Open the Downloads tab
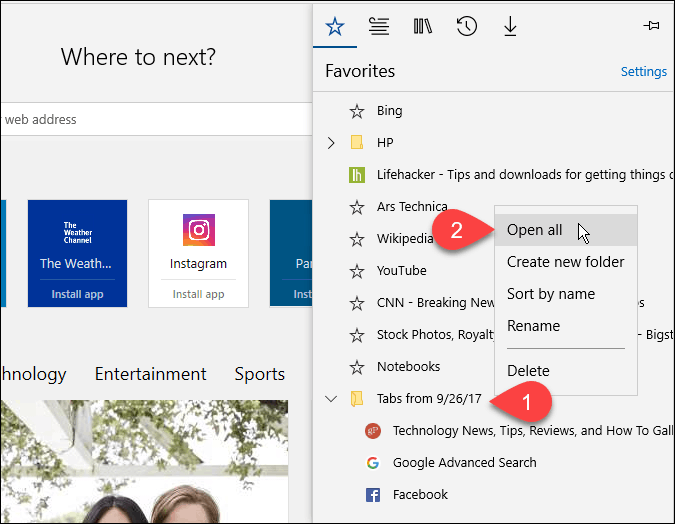The width and height of the screenshot is (675, 524). [x=510, y=27]
